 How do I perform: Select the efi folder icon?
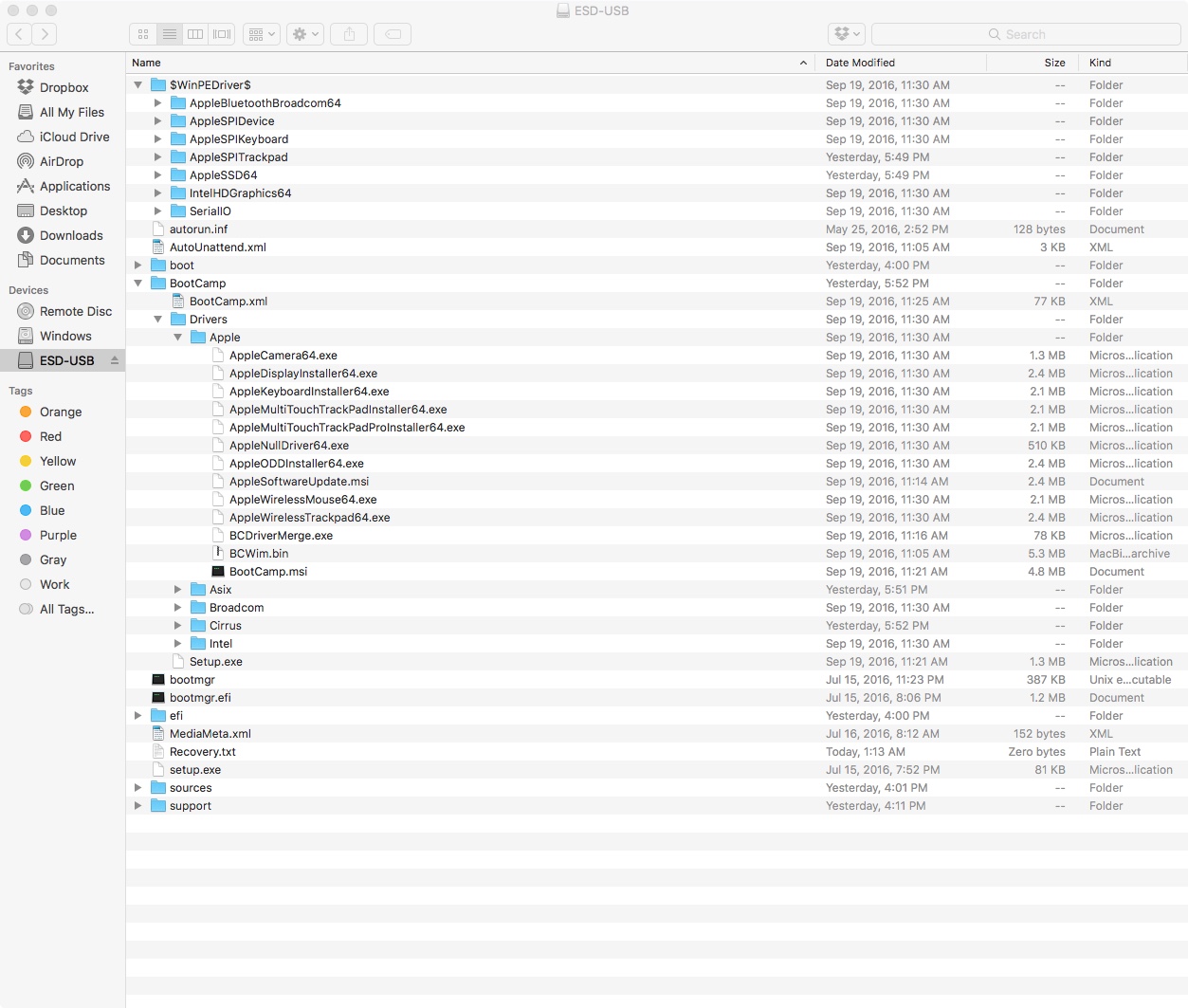[x=158, y=715]
